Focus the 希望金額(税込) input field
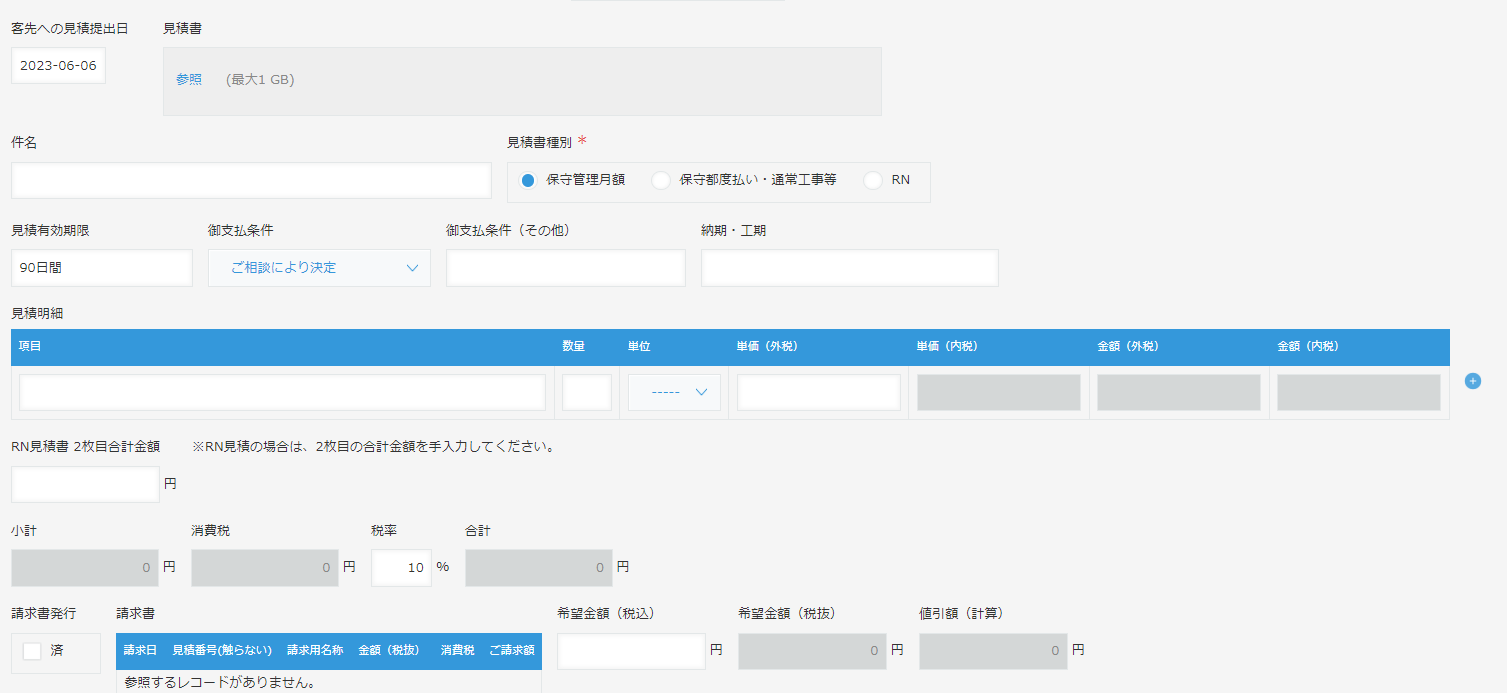 tap(631, 651)
